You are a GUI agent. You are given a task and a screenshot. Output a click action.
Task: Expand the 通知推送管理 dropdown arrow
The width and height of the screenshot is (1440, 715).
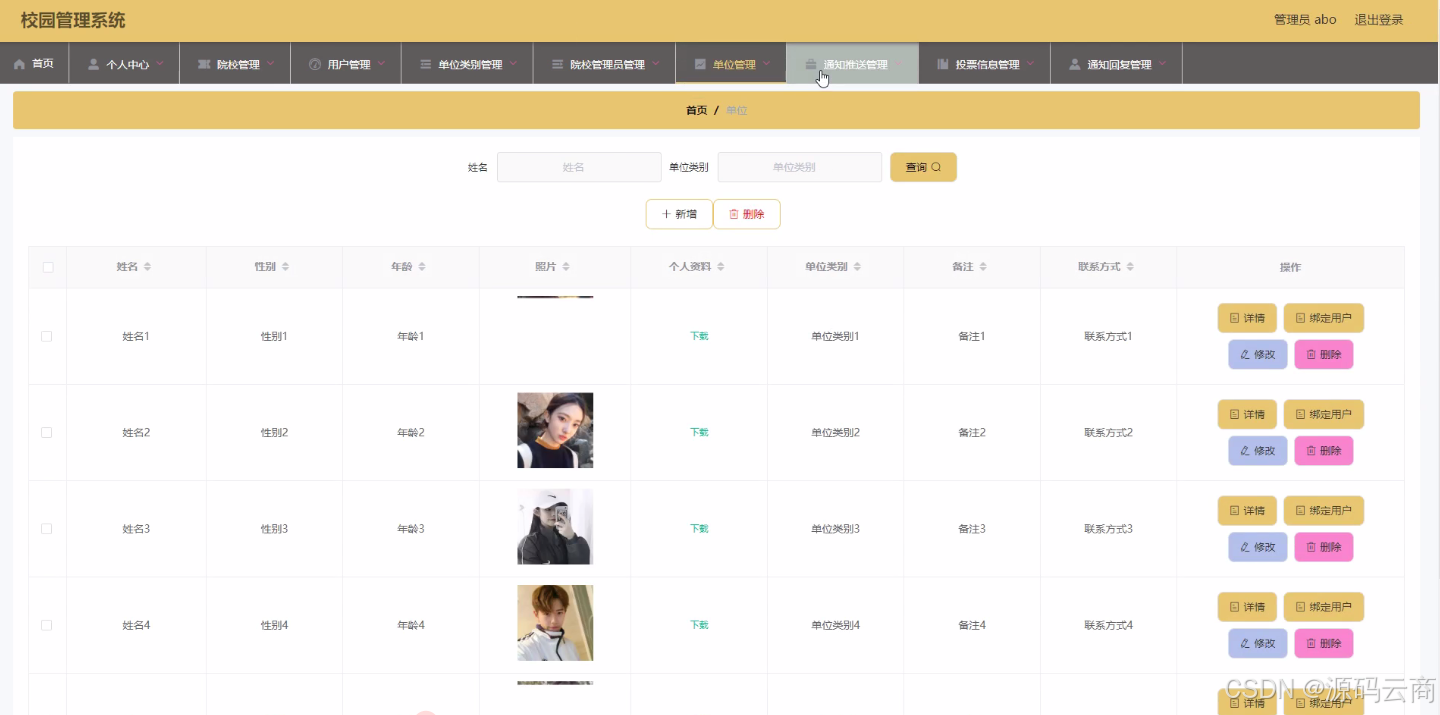[x=898, y=63]
